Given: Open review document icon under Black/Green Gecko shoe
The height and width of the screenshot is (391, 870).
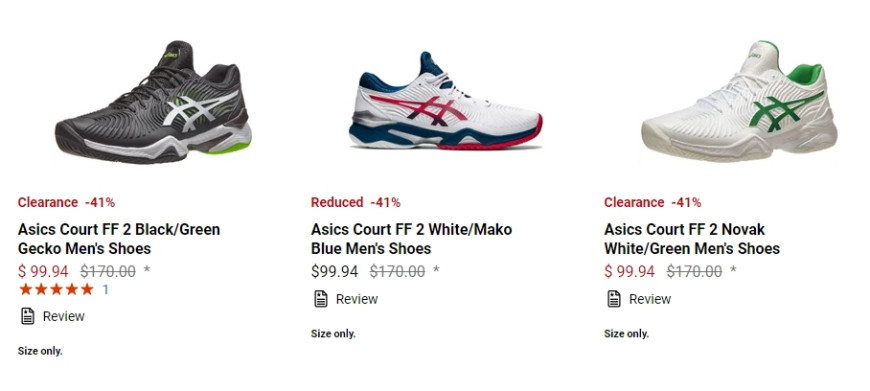Looking at the screenshot, I should click(28, 317).
